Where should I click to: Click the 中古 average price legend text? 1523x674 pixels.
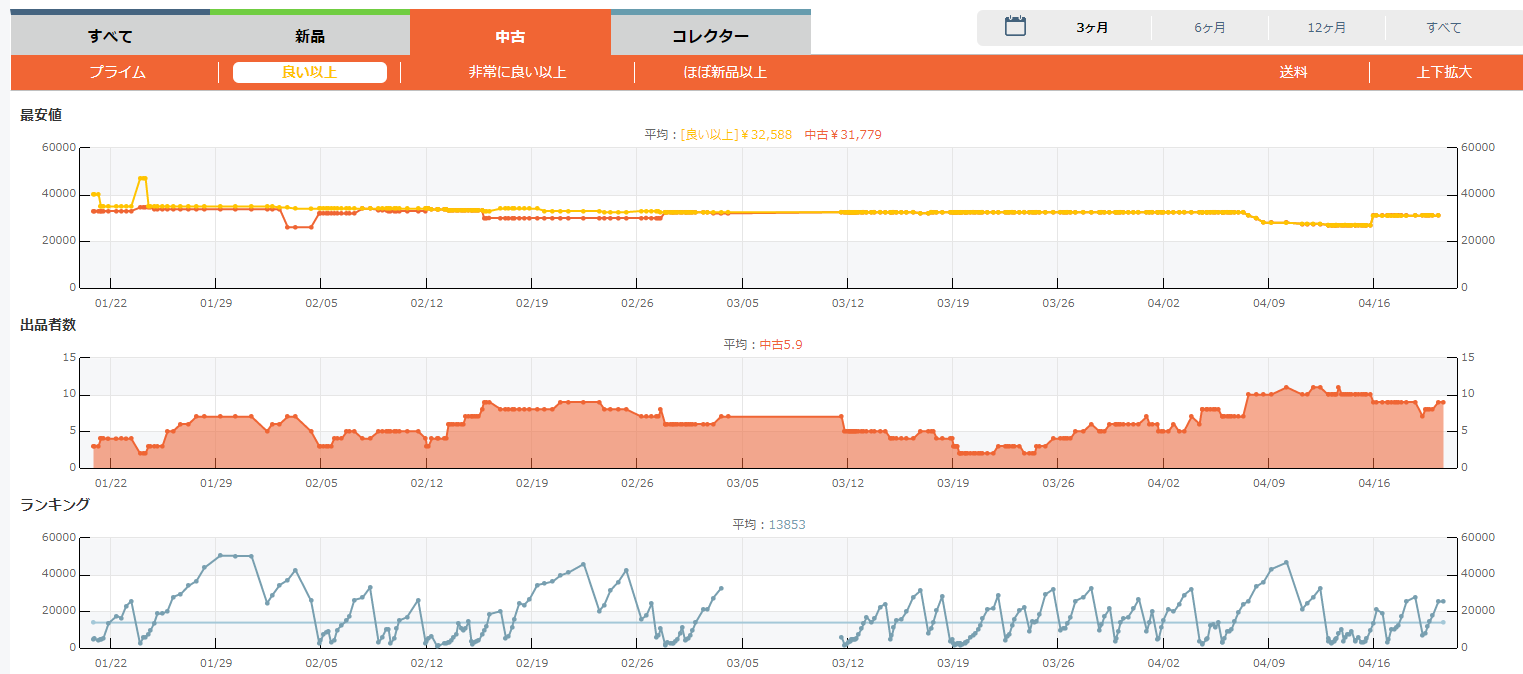tap(843, 135)
